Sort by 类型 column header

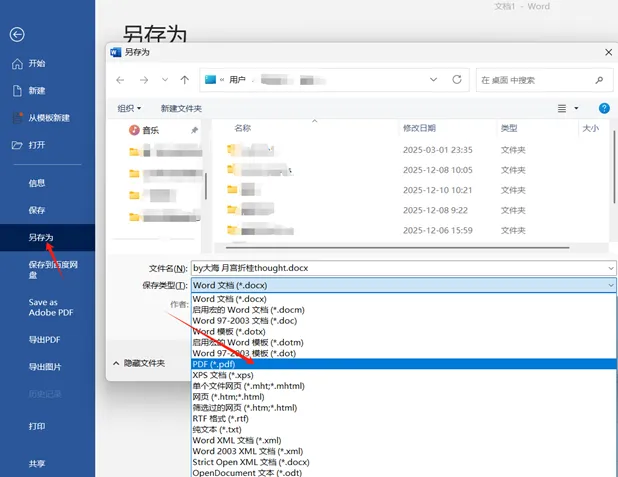(x=509, y=128)
